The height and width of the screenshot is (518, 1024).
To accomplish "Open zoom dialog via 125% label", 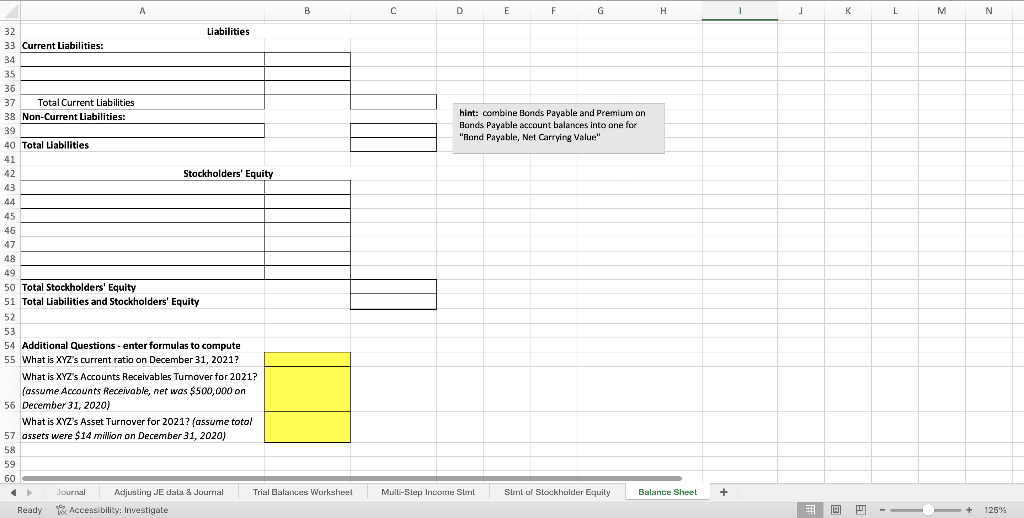I will 993,510.
